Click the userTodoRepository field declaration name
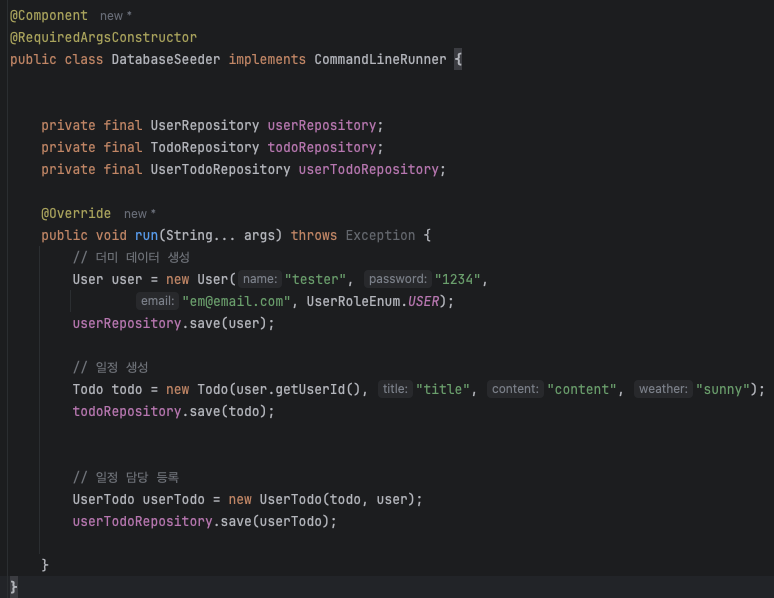The image size is (774, 598). (x=369, y=169)
